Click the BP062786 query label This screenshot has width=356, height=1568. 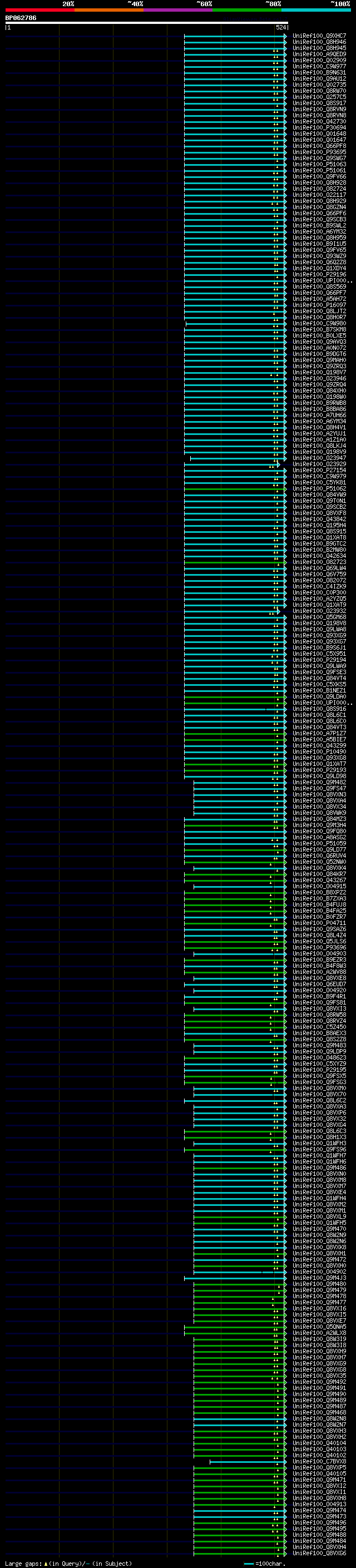click(21, 18)
